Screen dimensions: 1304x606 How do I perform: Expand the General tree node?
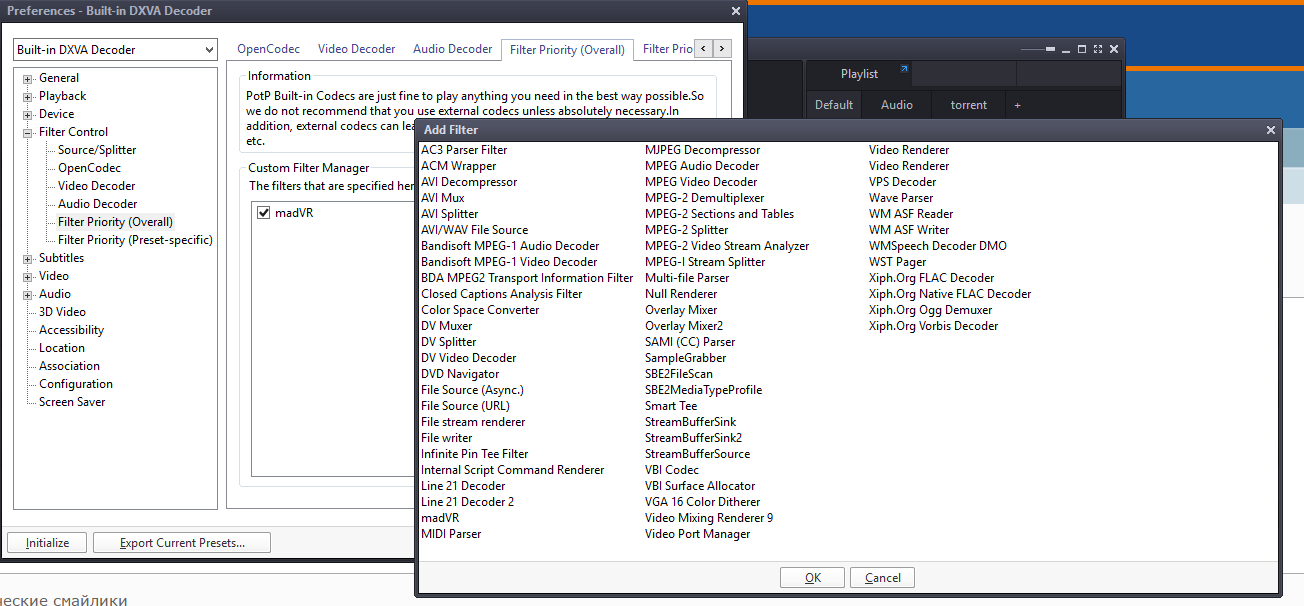tap(28, 79)
